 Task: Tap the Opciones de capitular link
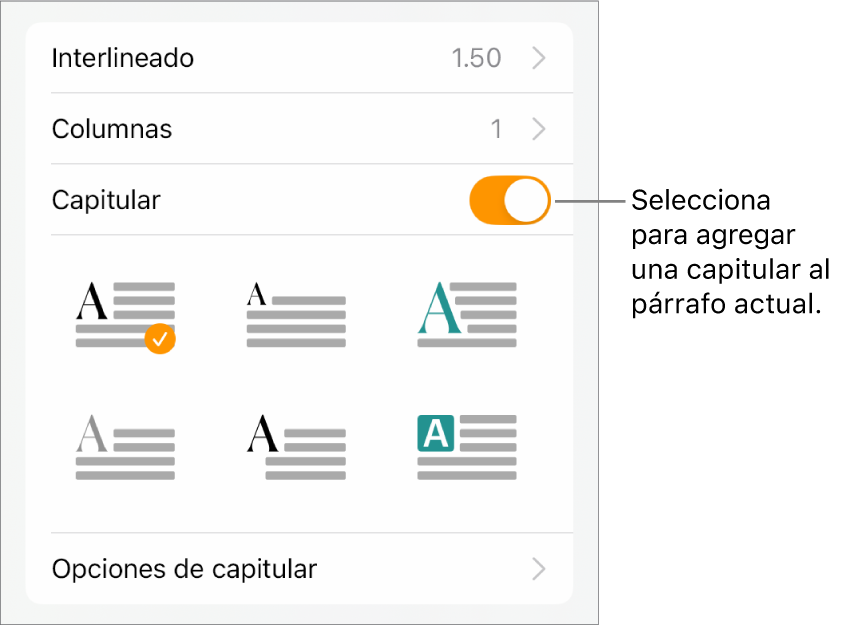tap(184, 570)
